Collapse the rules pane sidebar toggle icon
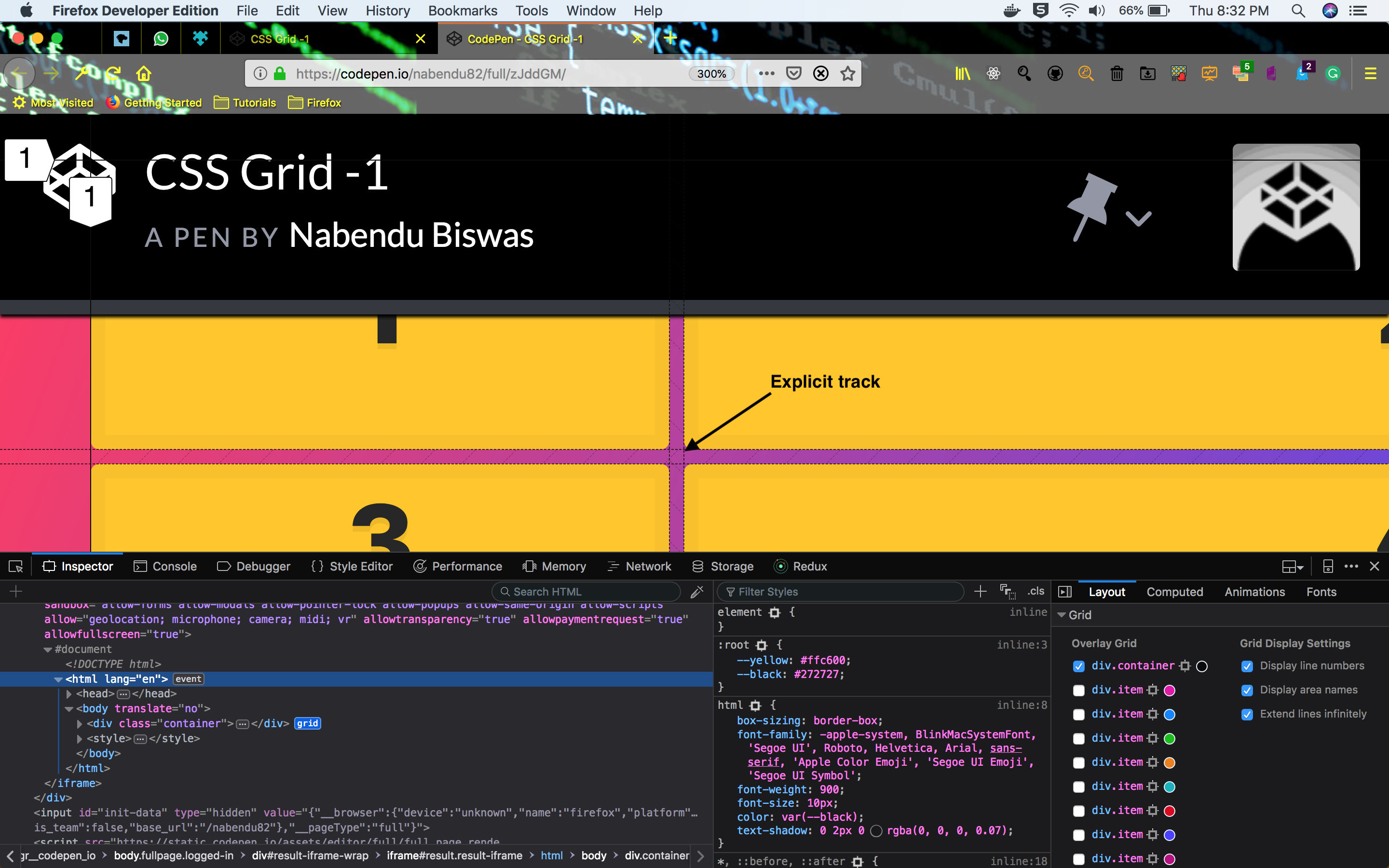 [x=1065, y=592]
